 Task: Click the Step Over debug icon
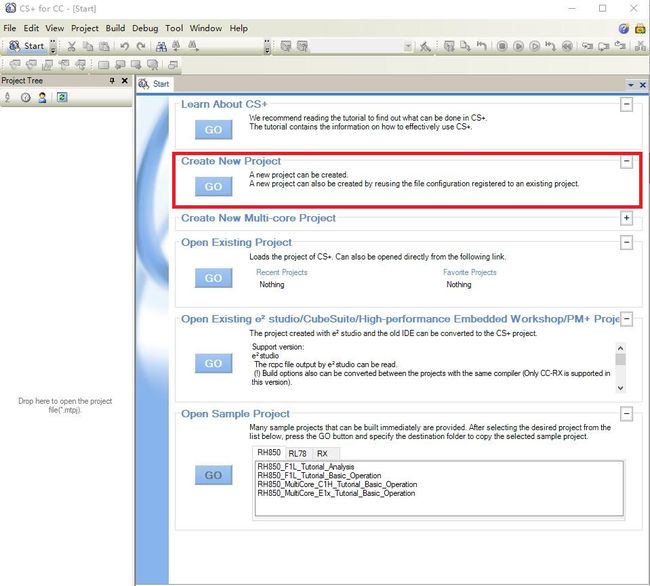604,46
